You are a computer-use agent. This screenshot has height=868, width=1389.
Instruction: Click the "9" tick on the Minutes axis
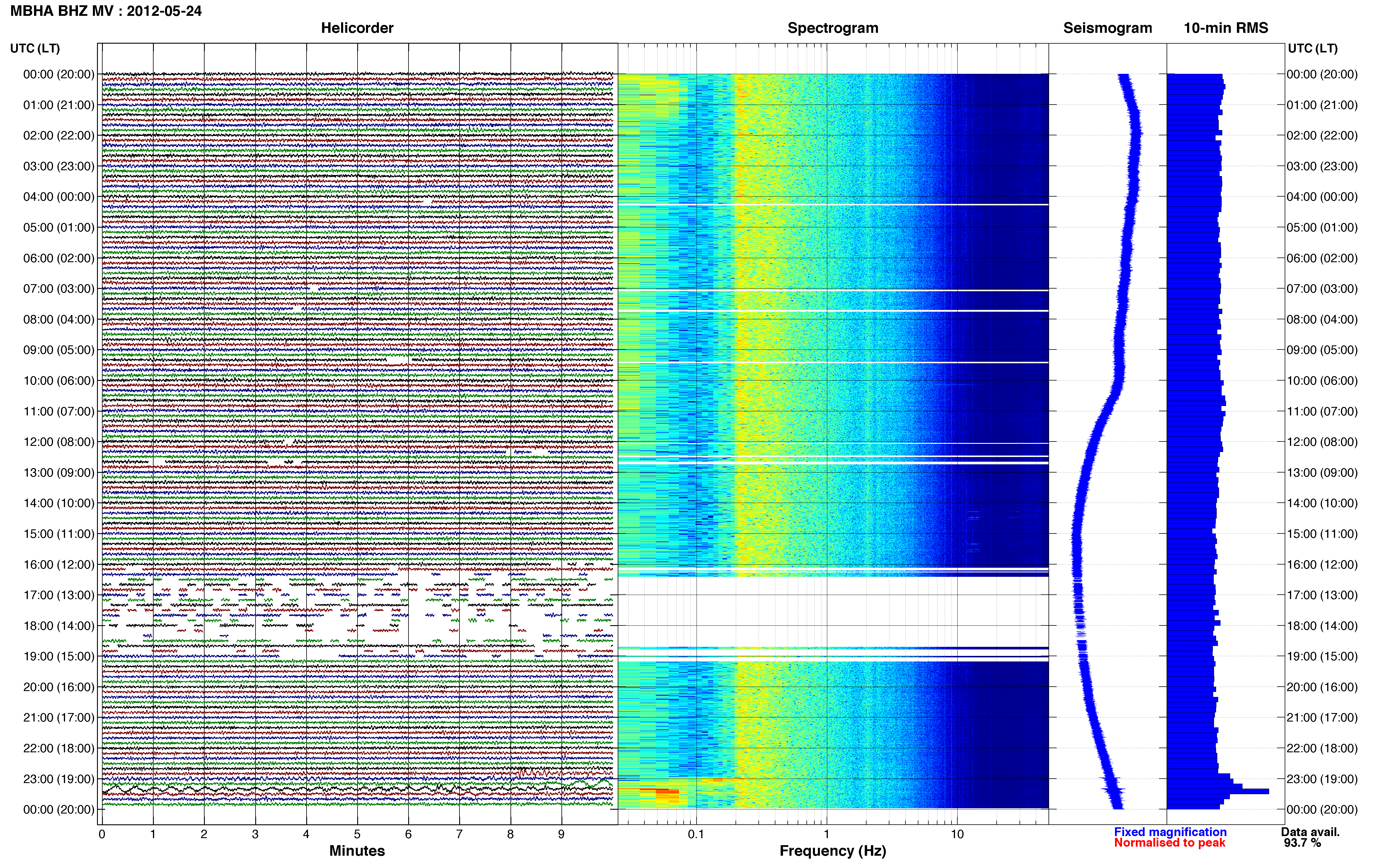561,835
